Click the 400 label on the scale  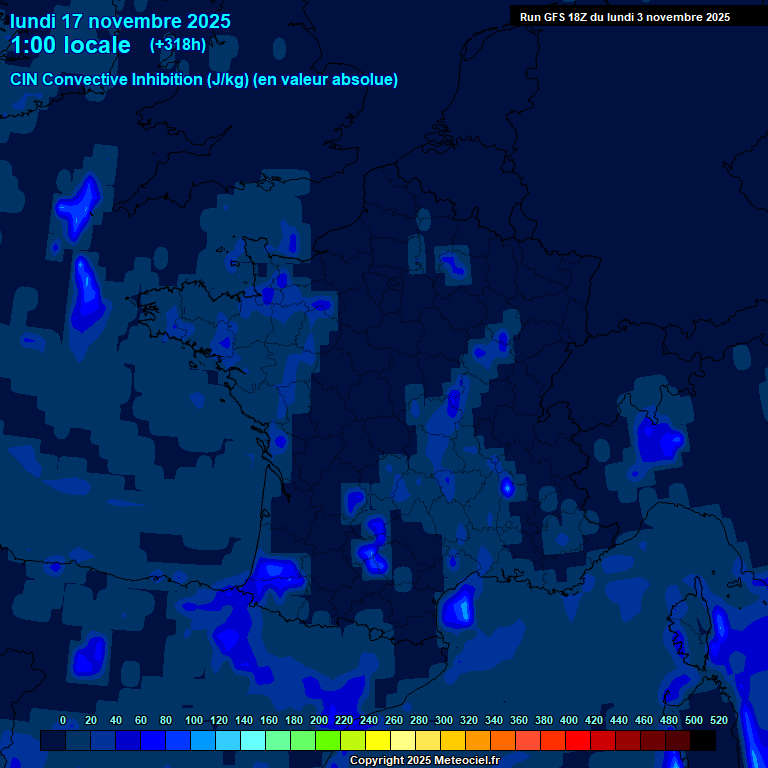click(568, 720)
